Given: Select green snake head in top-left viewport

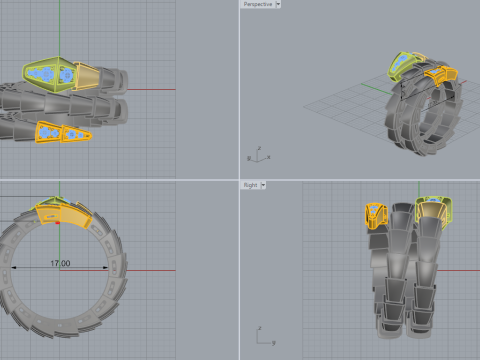Looking at the screenshot, I should tap(49, 74).
